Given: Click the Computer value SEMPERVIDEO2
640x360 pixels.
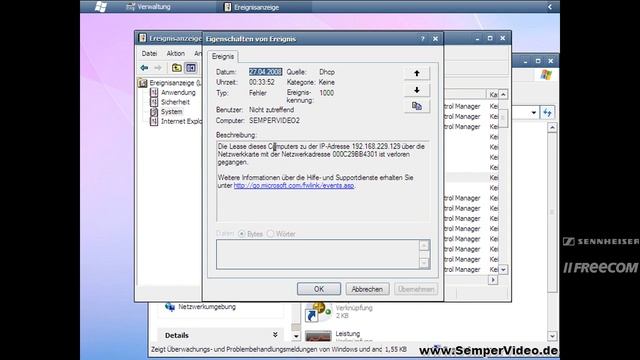Looking at the screenshot, I should point(274,121).
